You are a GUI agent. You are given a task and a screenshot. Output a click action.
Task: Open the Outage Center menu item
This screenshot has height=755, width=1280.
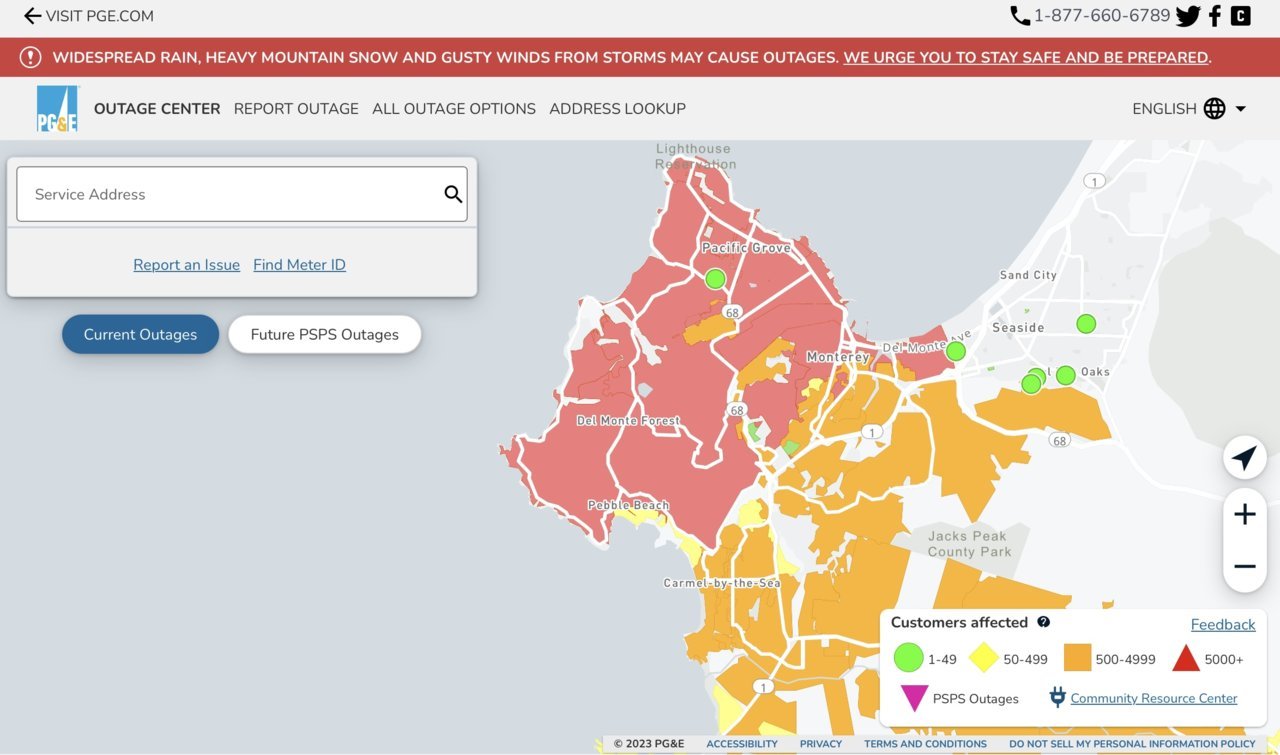[157, 109]
